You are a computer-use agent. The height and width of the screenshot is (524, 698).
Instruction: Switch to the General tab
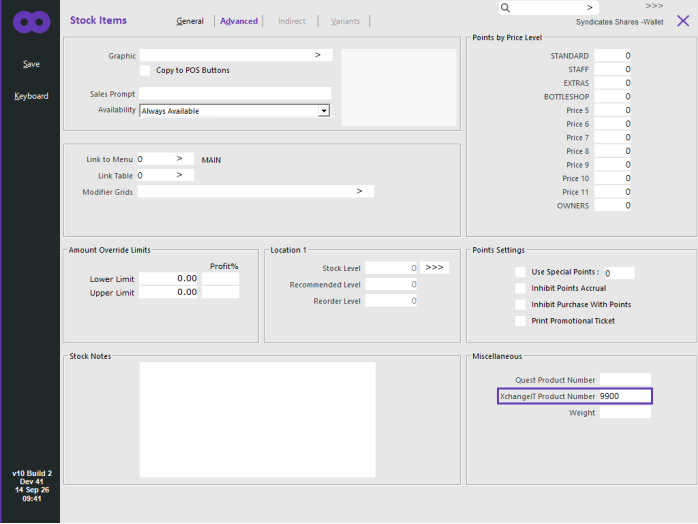pos(190,21)
